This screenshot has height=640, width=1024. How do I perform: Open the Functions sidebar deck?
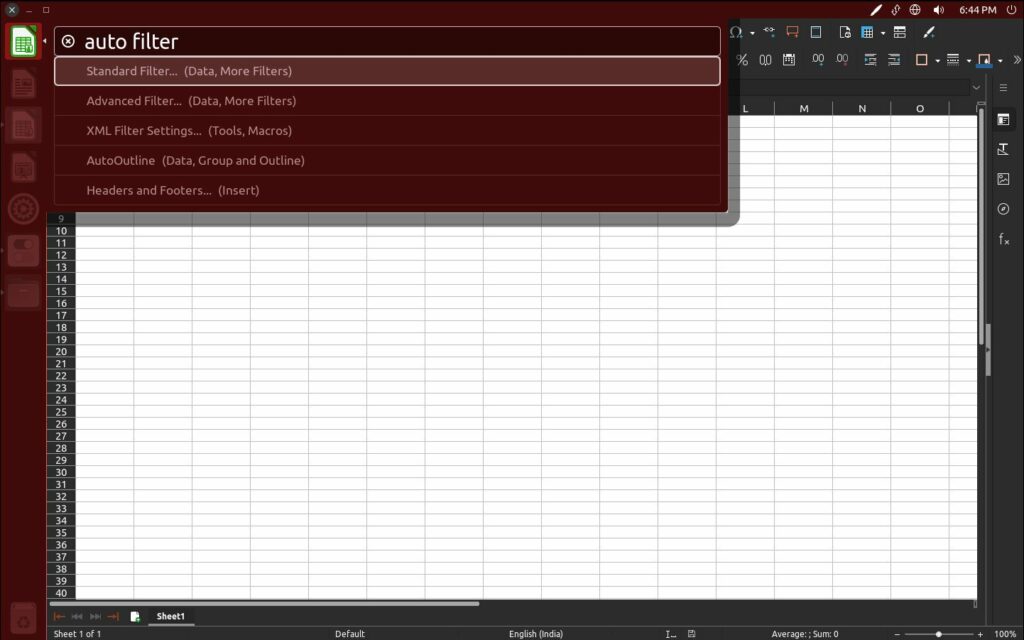pos(1004,239)
